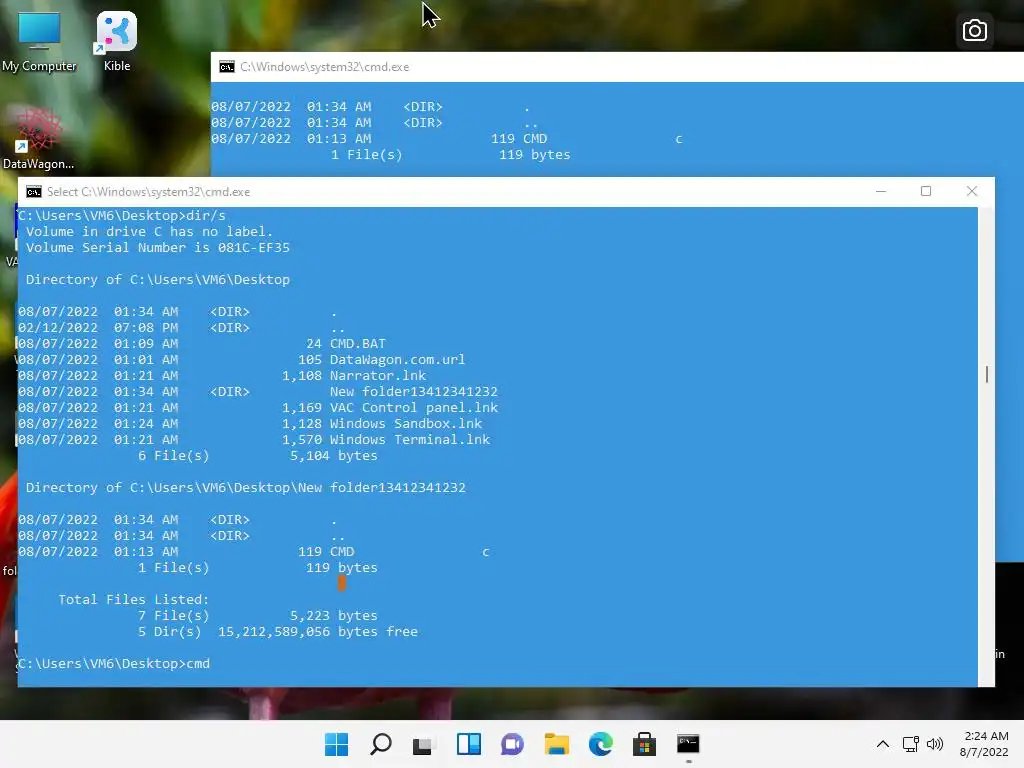The width and height of the screenshot is (1024, 768).
Task: Click the 'Windows Terminal.lnk' entry
Action: [410, 440]
